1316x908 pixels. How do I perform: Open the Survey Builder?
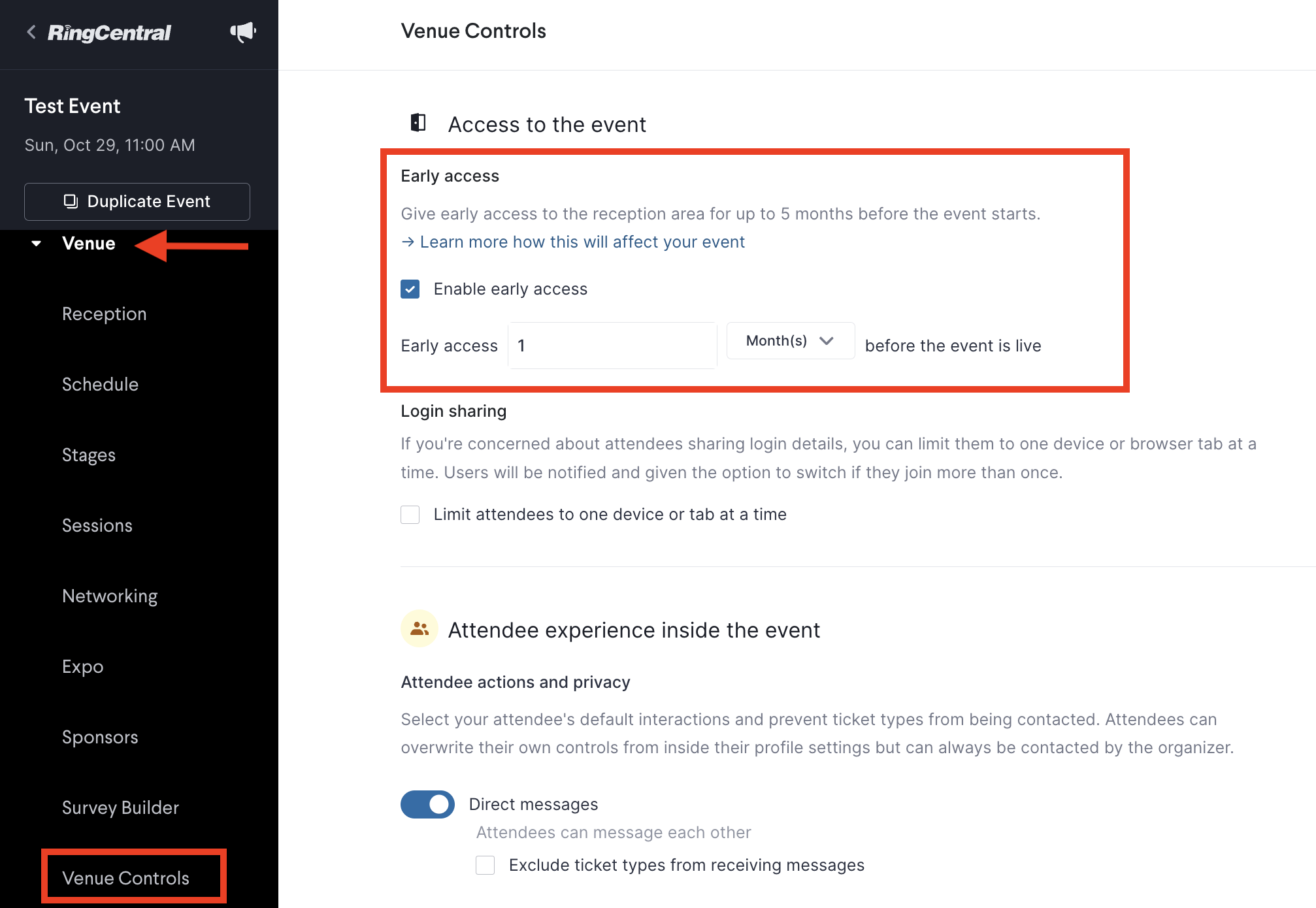click(x=120, y=807)
